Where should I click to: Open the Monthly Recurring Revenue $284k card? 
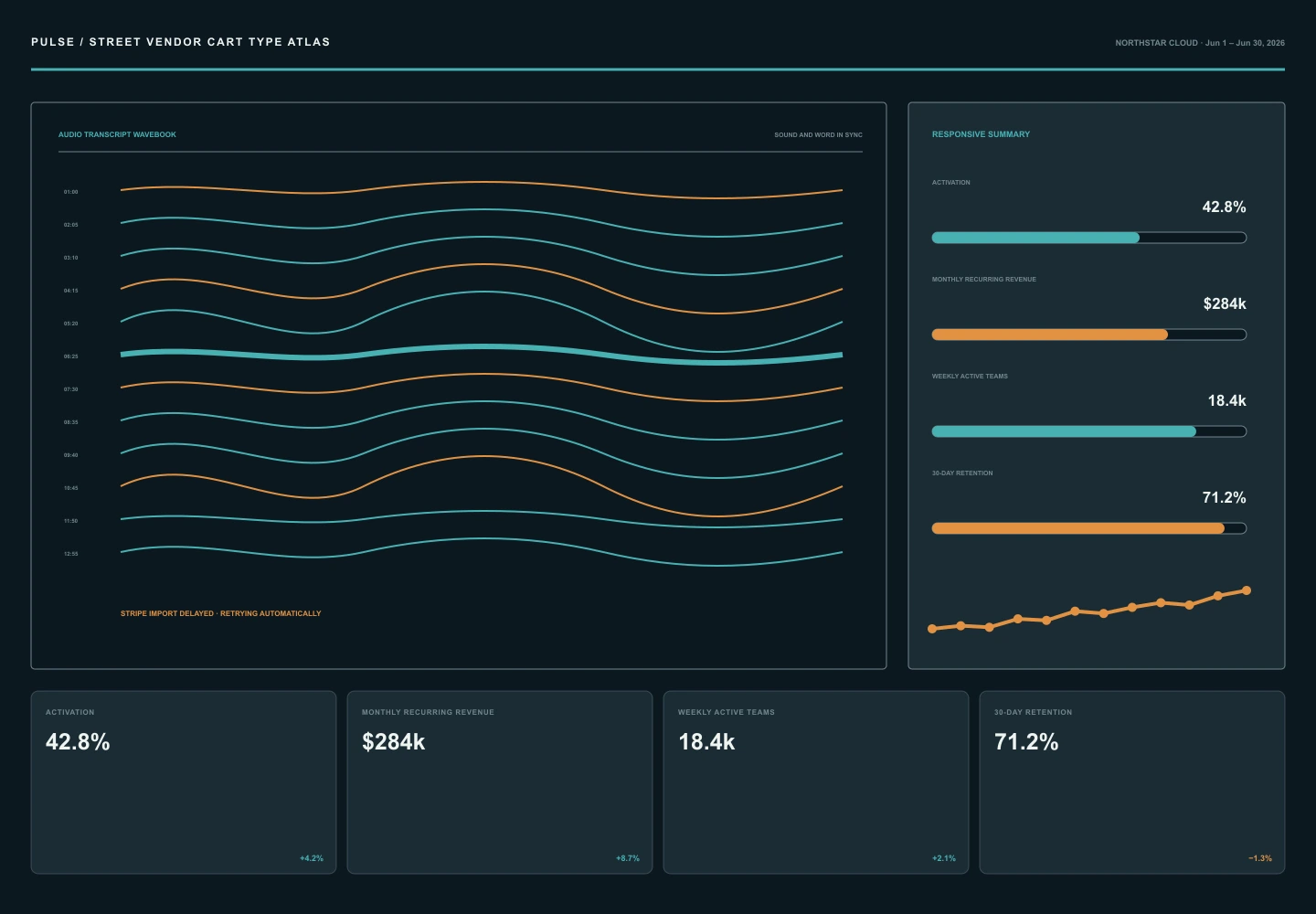500,782
